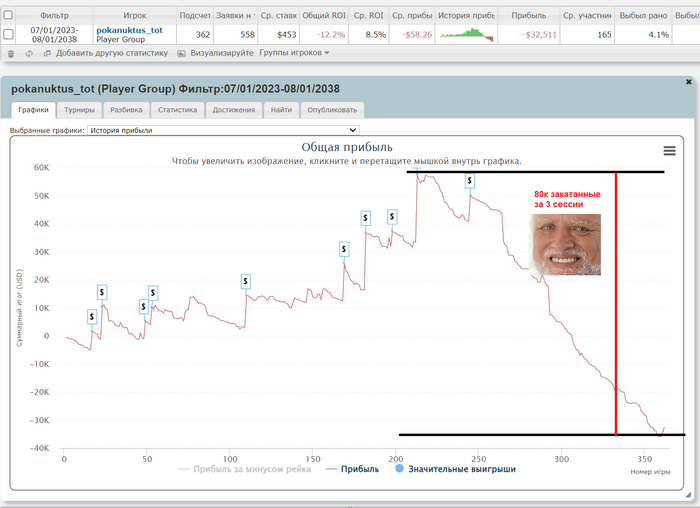
Task: Click the average ROI value 8.5%
Action: [375, 34]
